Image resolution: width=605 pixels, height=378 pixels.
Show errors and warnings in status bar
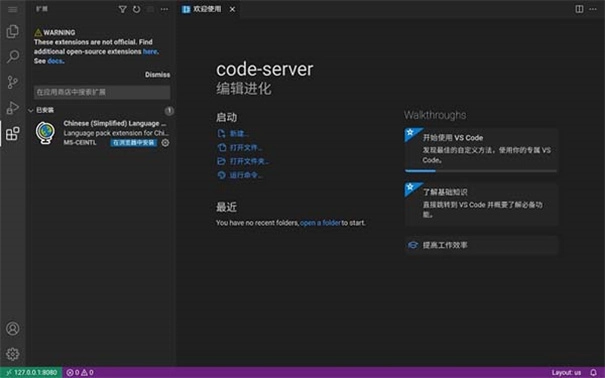click(80, 373)
